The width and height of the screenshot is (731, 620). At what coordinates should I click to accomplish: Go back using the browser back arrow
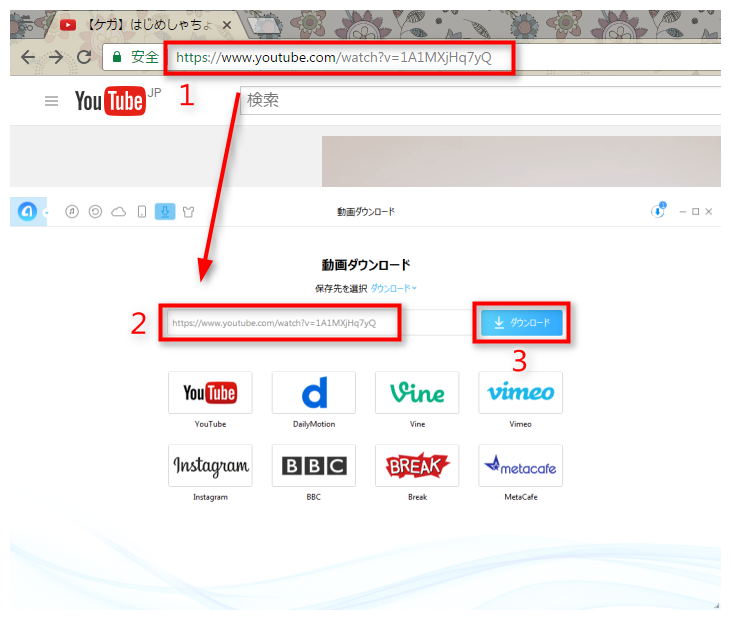(x=28, y=57)
